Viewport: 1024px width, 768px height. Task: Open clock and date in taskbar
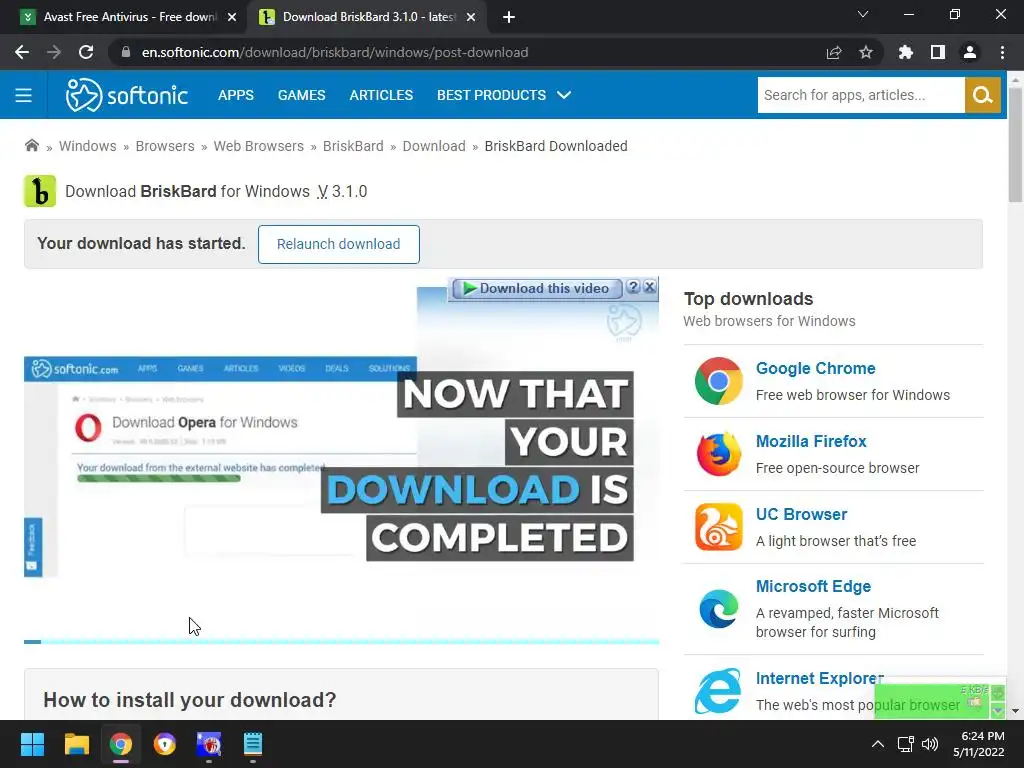978,744
